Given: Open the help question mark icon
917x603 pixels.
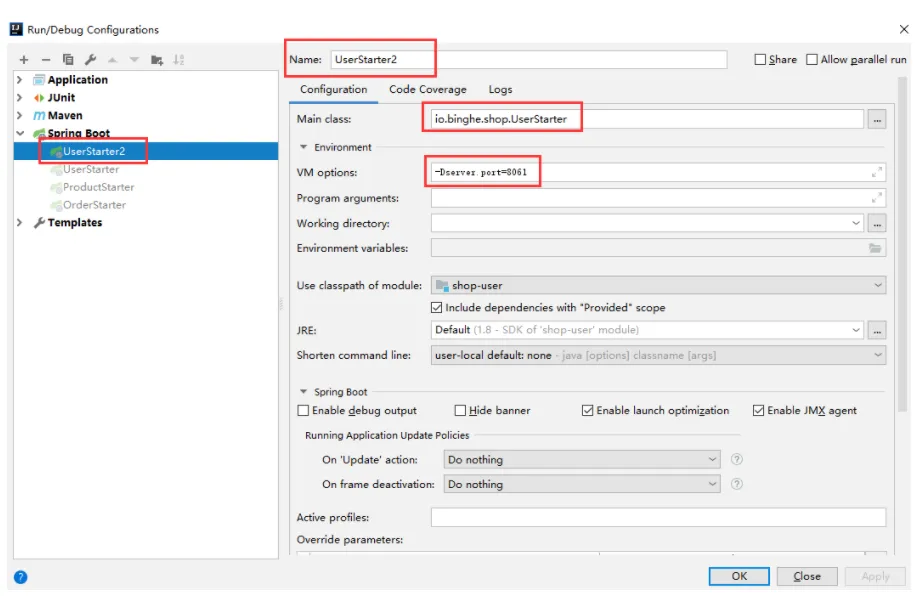Looking at the screenshot, I should (x=20, y=577).
